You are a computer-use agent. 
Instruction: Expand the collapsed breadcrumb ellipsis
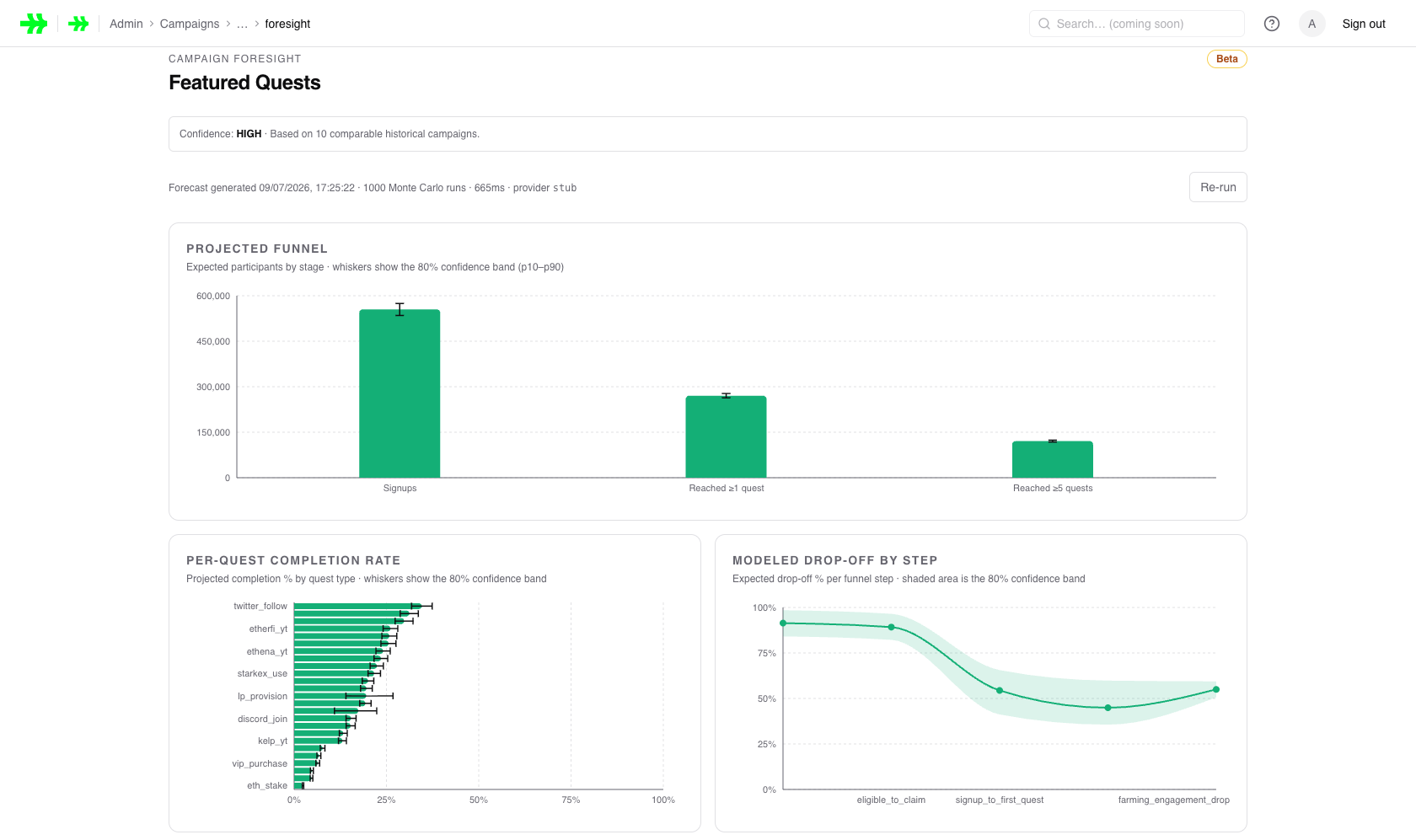click(242, 24)
